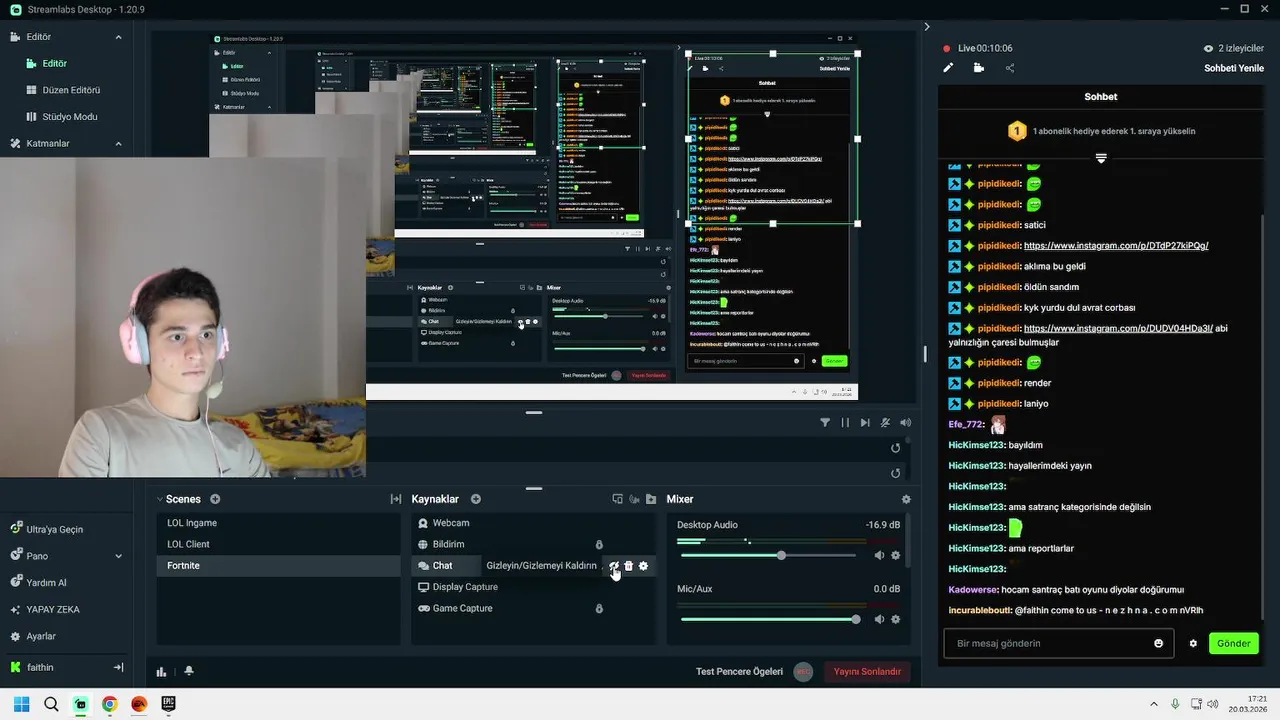Viewport: 1280px width, 720px height.
Task: Expand the gift leaderboard handle in chat
Action: (x=1101, y=158)
